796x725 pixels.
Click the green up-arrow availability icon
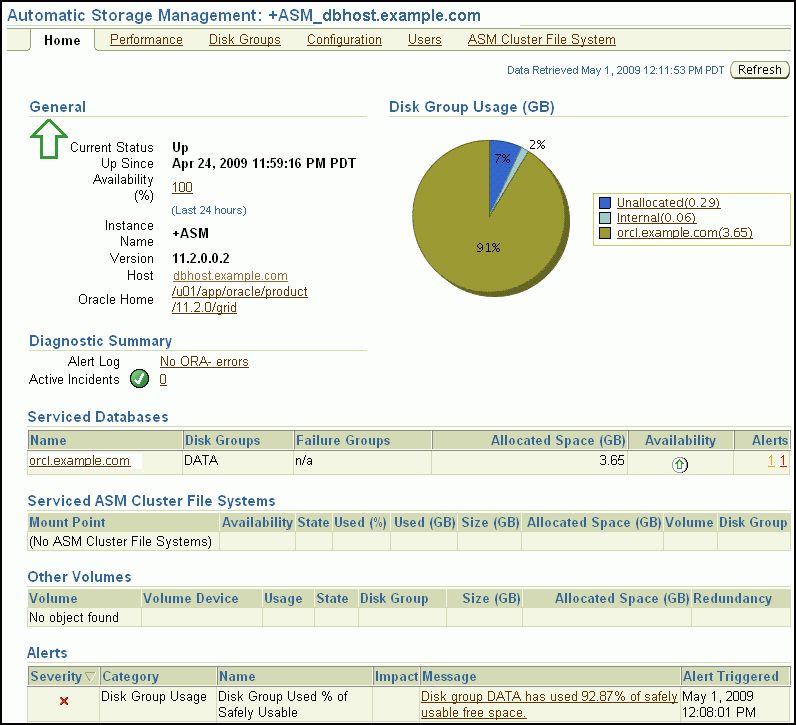pyautogui.click(x=680, y=464)
